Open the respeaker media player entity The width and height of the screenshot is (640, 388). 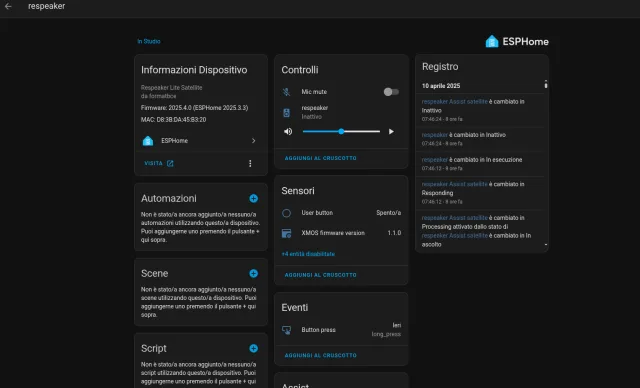[x=315, y=112]
